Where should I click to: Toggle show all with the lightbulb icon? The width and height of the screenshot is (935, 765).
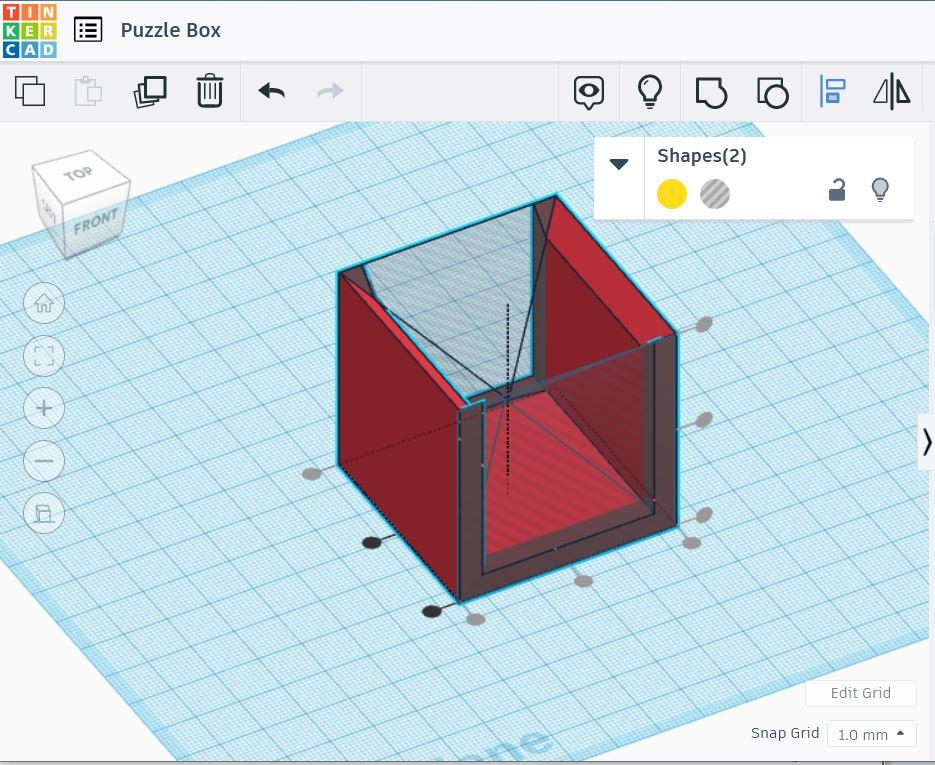pyautogui.click(x=650, y=92)
